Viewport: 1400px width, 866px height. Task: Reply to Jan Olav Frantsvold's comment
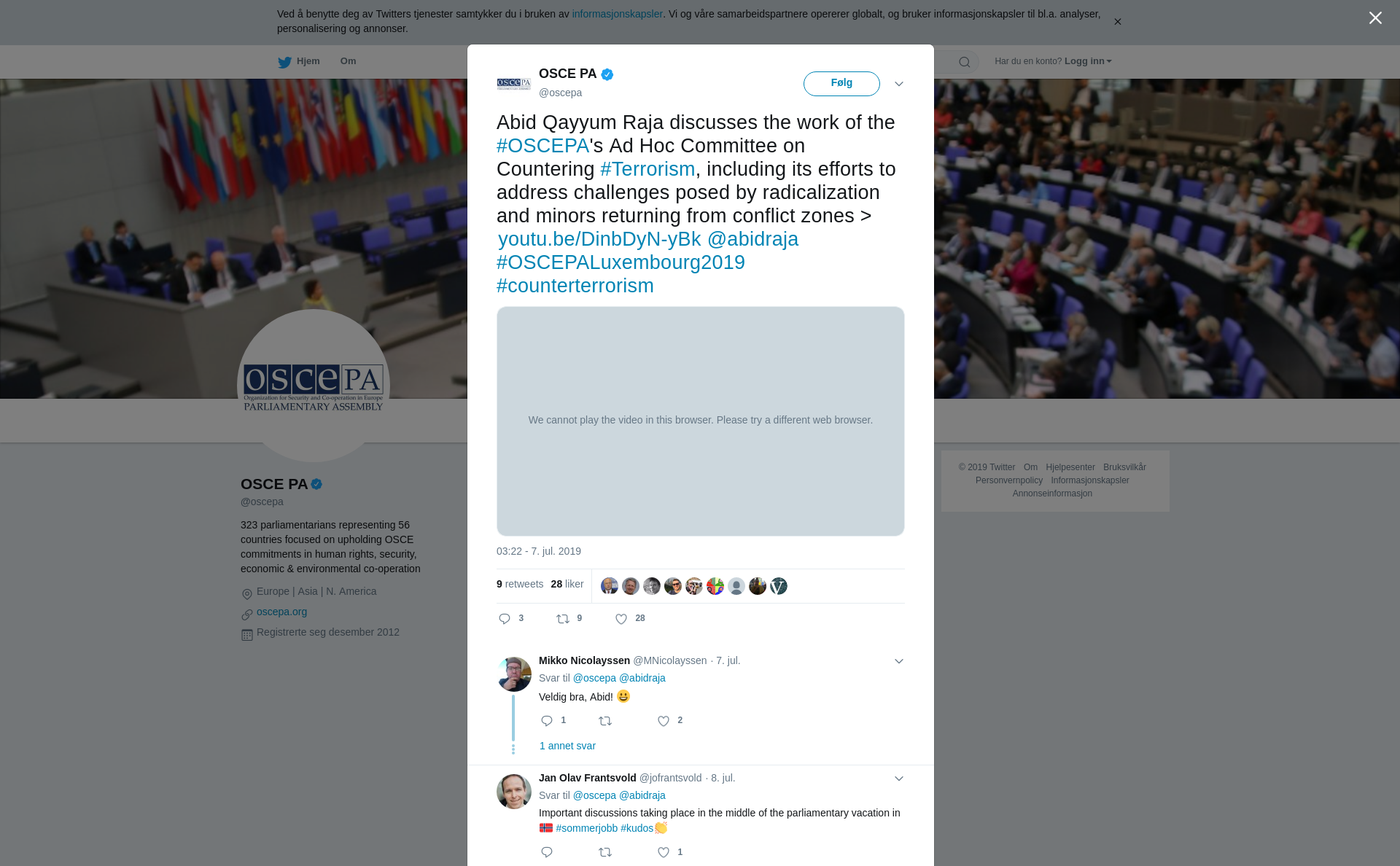pos(547,852)
